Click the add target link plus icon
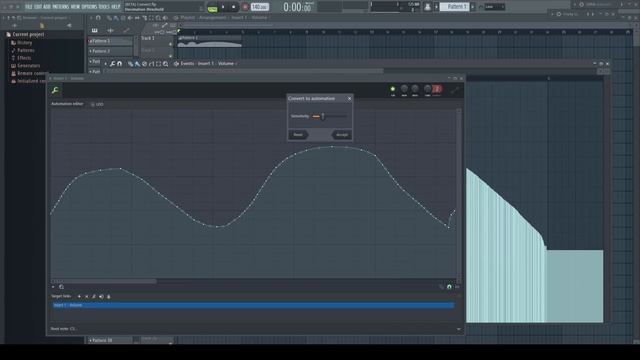This screenshot has width=640, height=360. pyautogui.click(x=79, y=296)
